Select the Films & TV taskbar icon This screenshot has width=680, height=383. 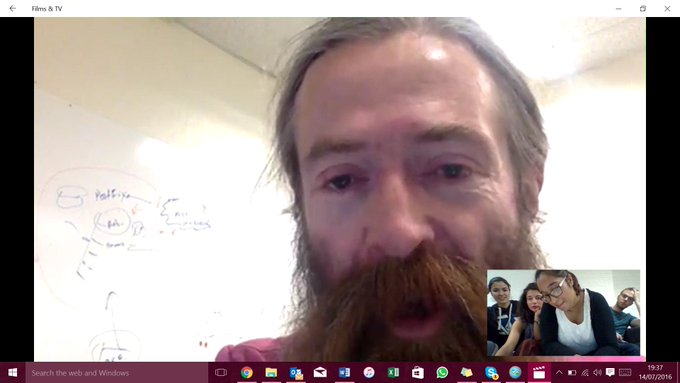(539, 373)
